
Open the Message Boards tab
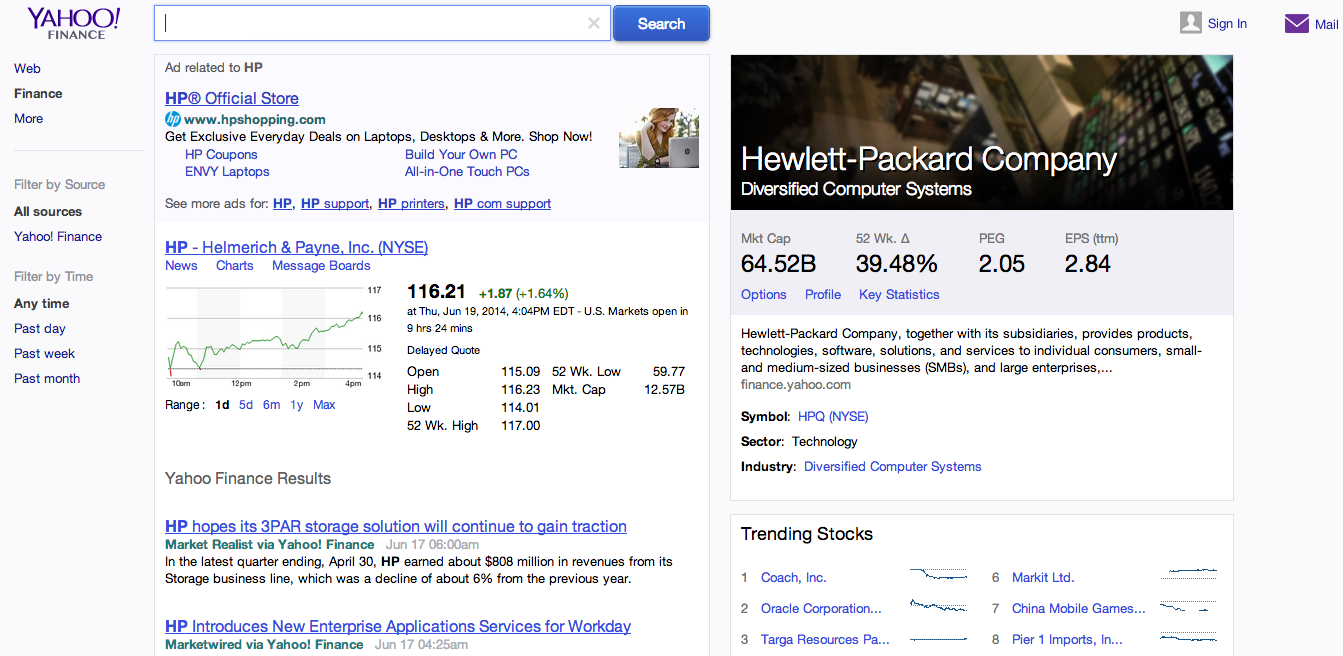click(x=321, y=265)
